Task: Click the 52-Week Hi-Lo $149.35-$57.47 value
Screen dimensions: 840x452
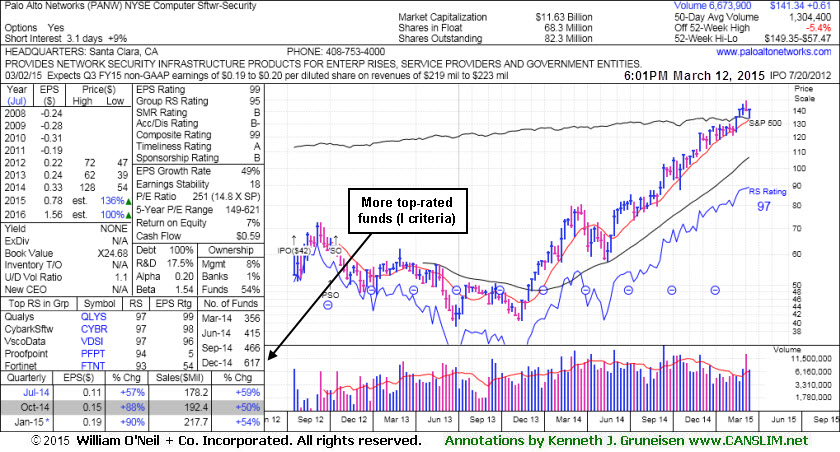Action: pyautogui.click(x=797, y=39)
